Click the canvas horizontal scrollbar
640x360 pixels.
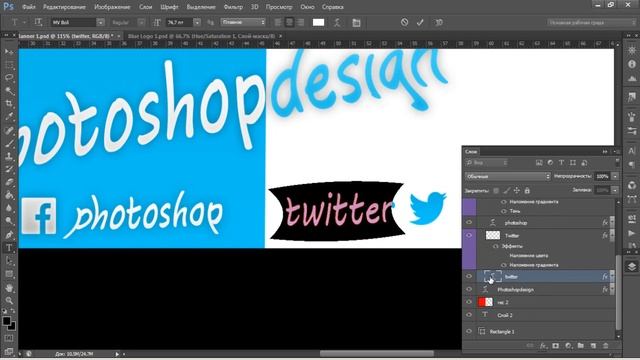[376, 353]
